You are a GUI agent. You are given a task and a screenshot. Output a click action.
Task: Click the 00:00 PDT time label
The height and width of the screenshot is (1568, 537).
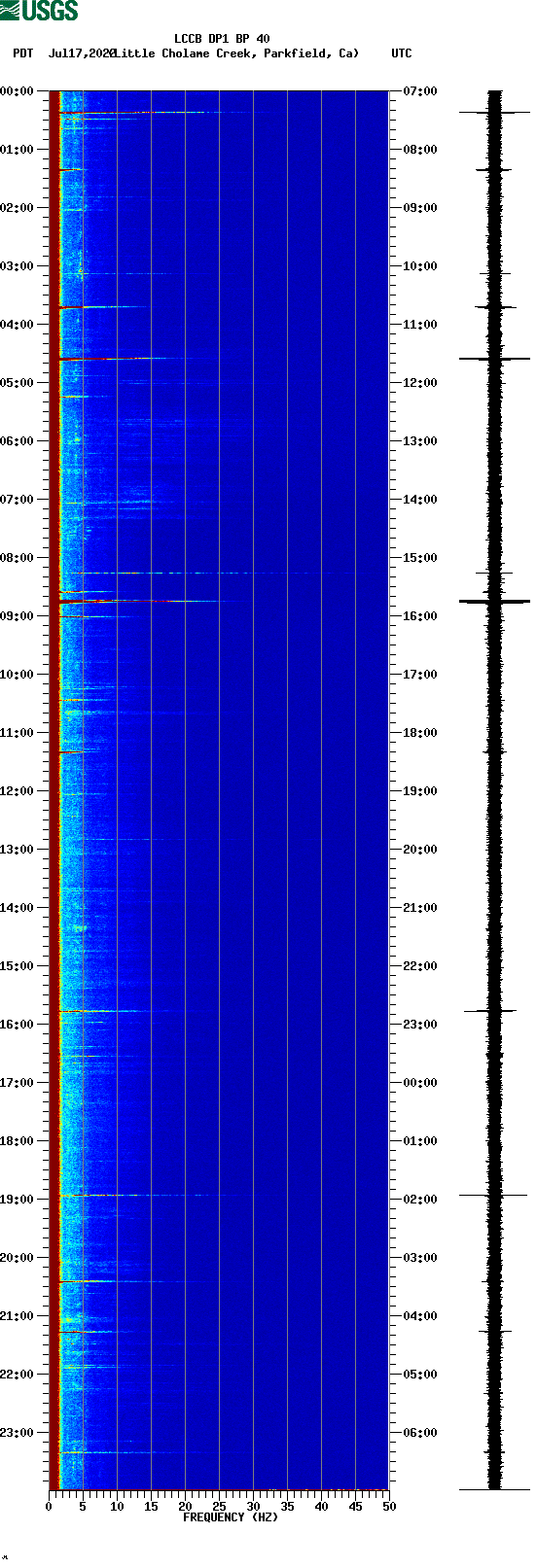(18, 91)
